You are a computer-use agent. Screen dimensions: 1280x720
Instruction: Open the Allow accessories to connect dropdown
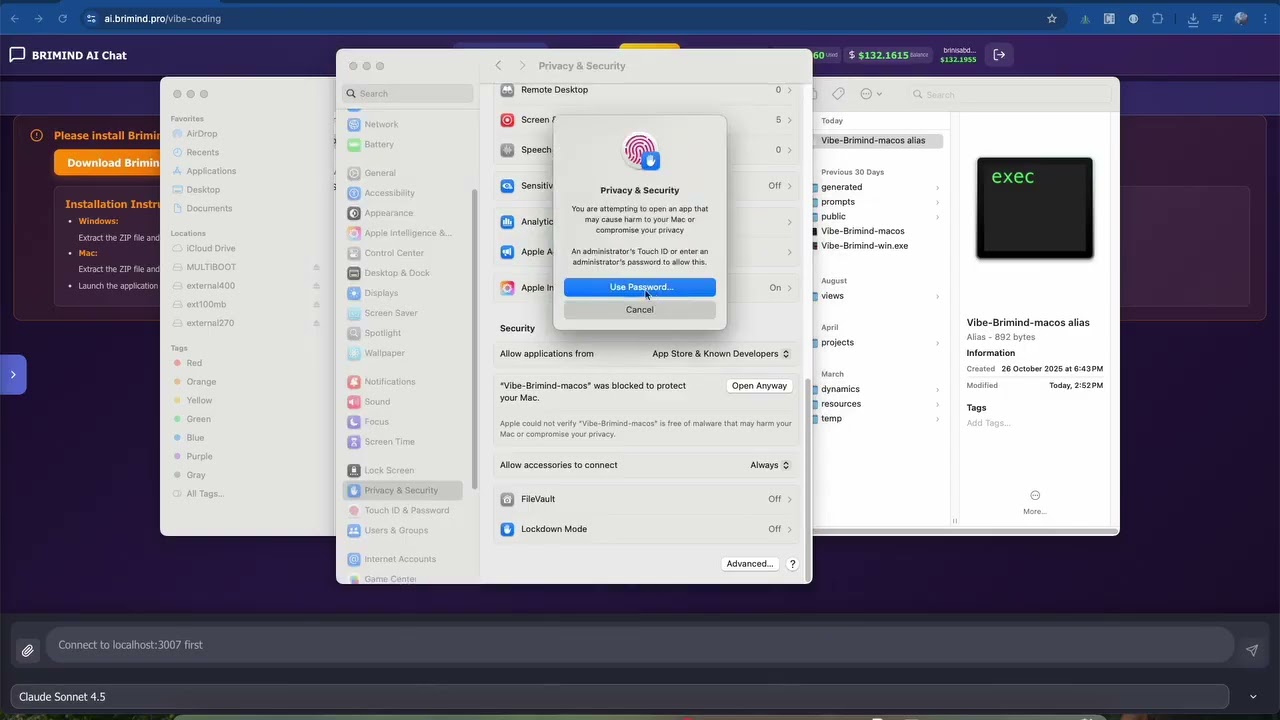click(x=770, y=465)
